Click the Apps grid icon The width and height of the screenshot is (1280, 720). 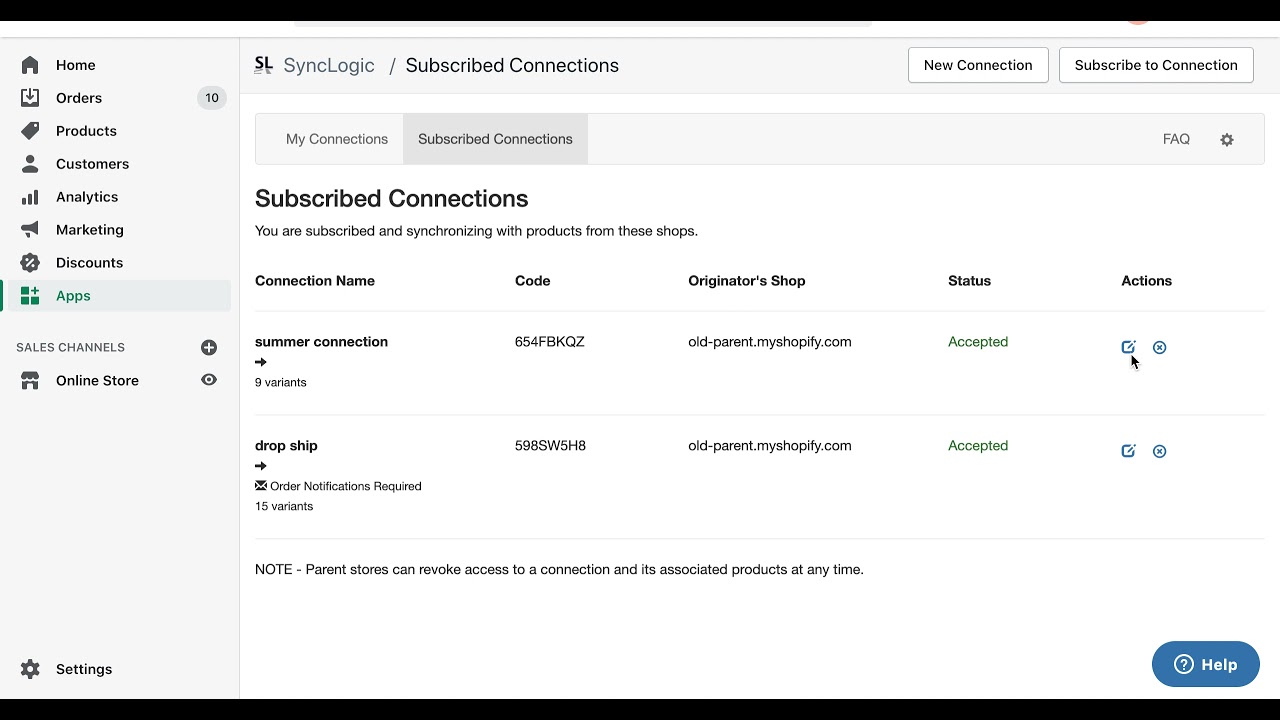point(30,296)
